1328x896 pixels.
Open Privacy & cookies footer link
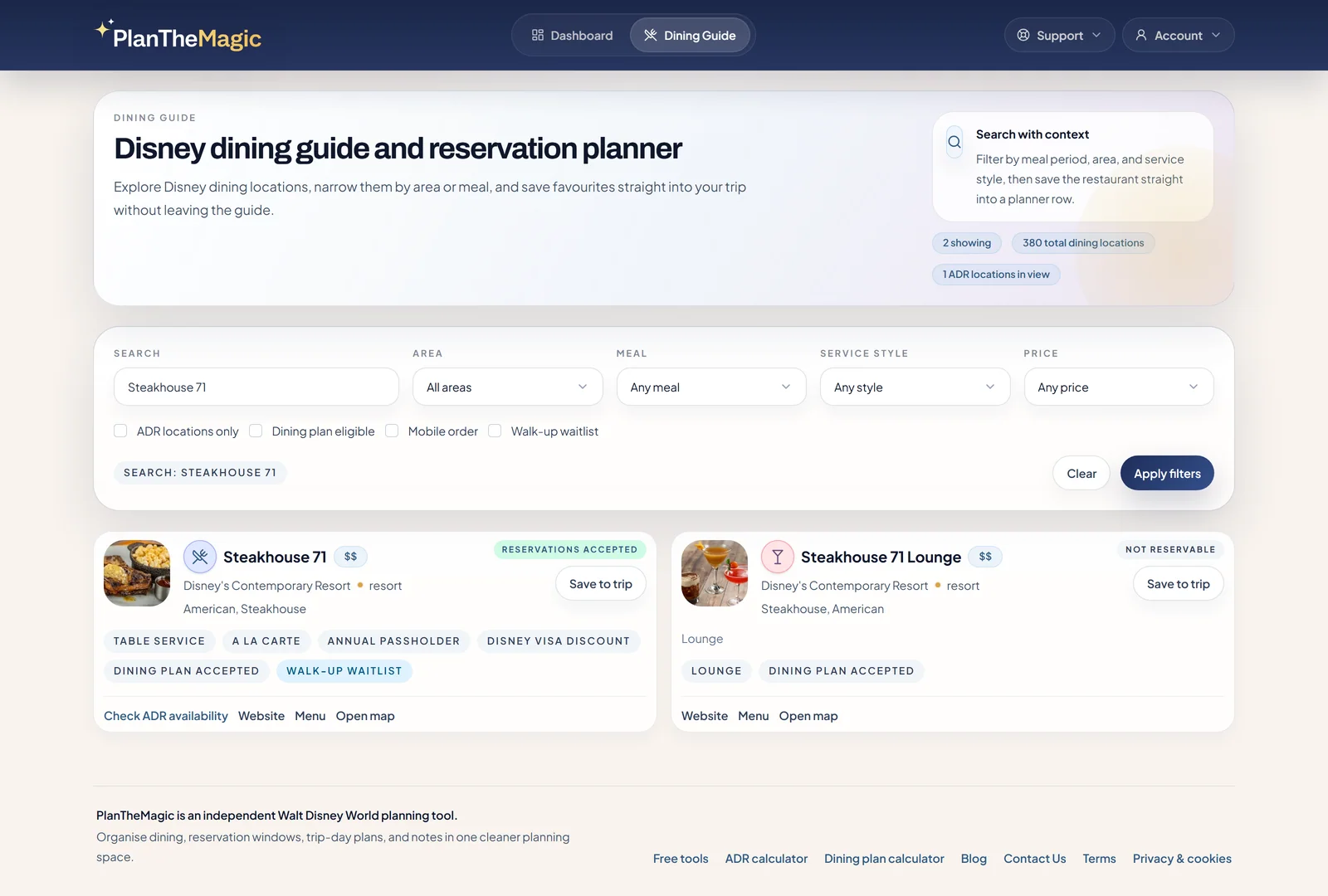click(1182, 859)
